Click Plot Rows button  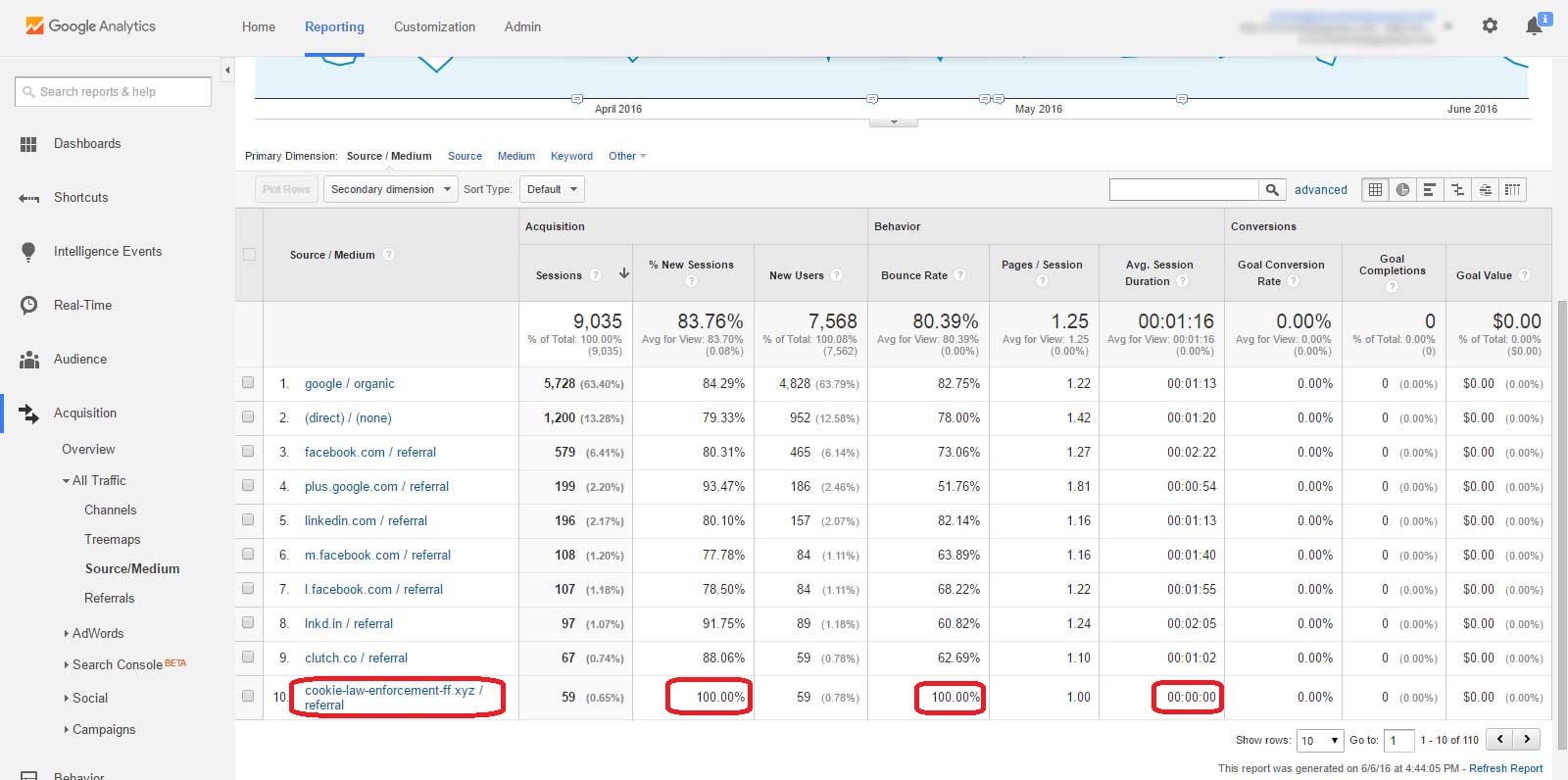click(x=286, y=189)
